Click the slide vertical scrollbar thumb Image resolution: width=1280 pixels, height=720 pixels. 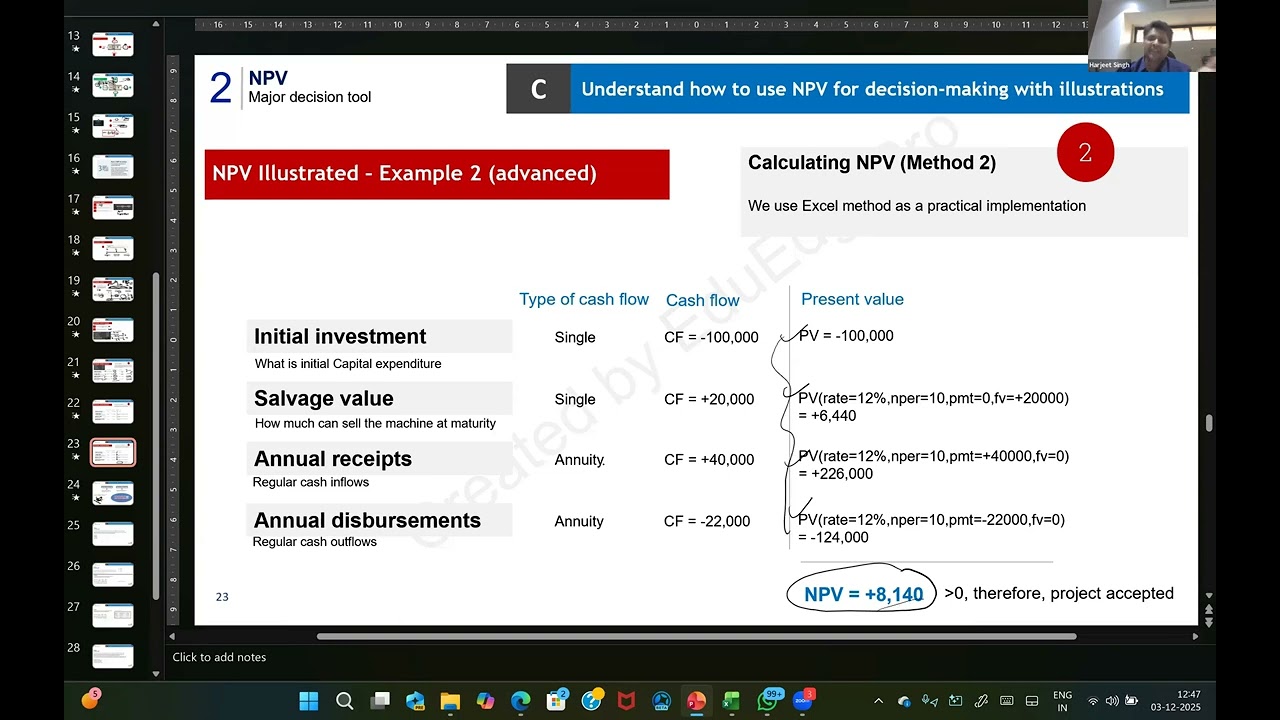1208,423
